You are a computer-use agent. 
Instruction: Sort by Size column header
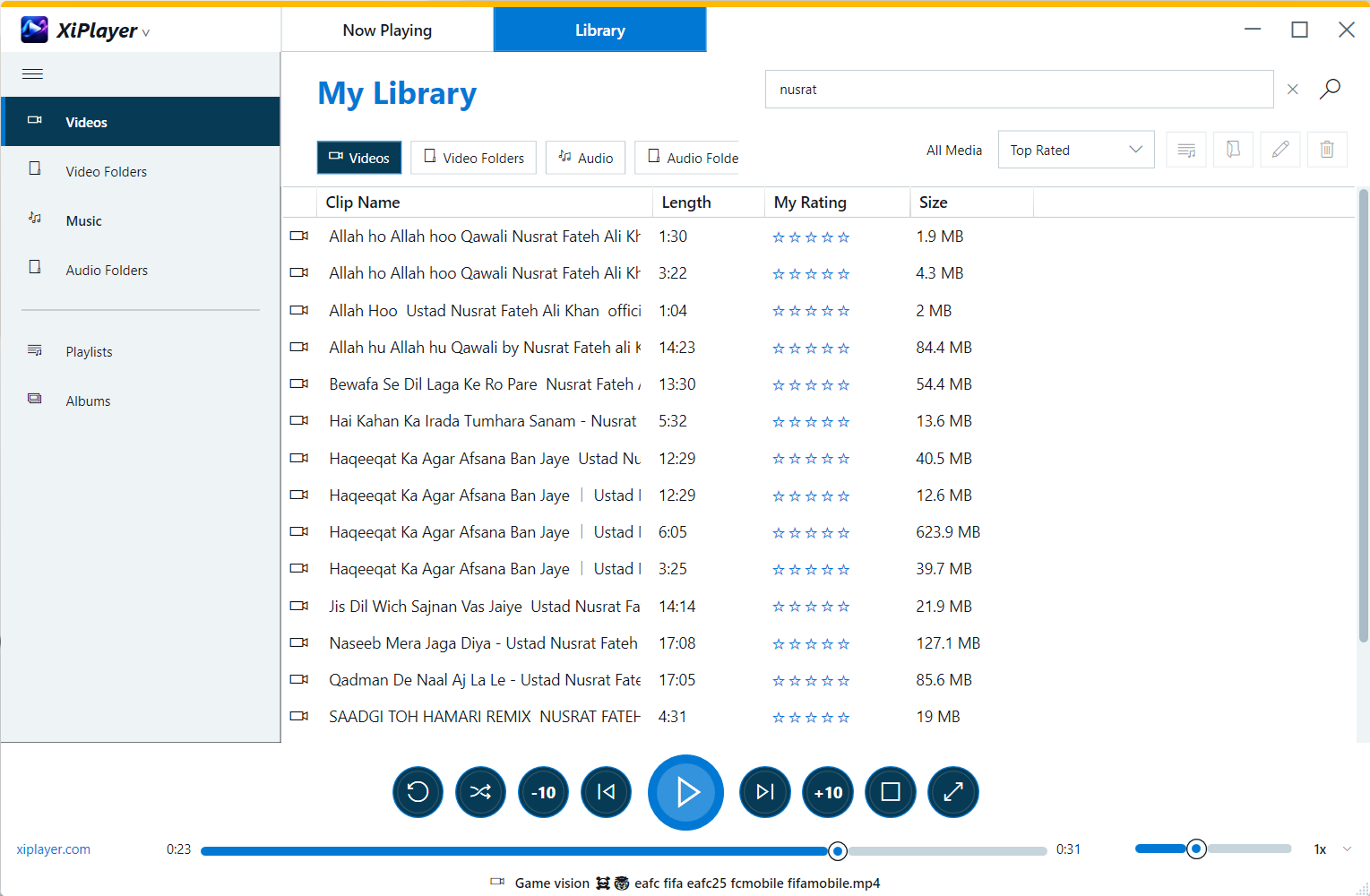[x=972, y=202]
